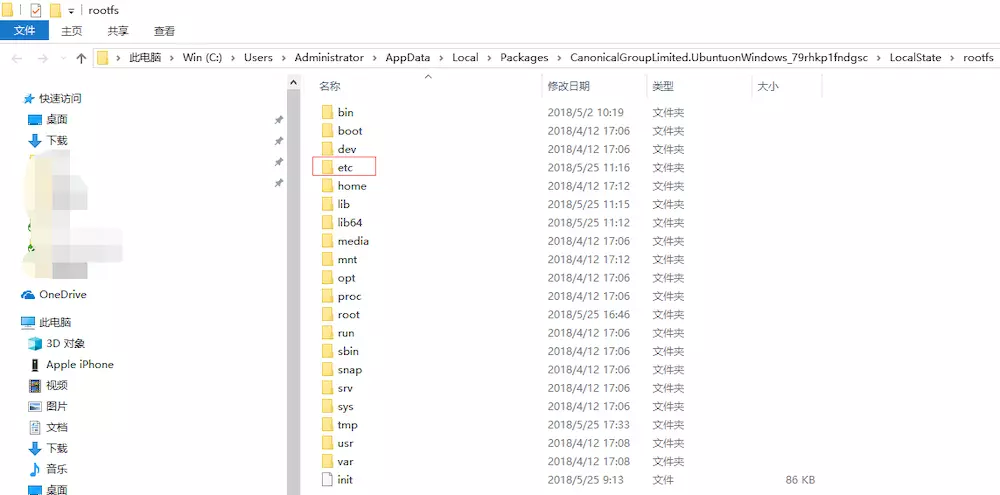Select 快速访问 quick access in sidebar

(60, 99)
